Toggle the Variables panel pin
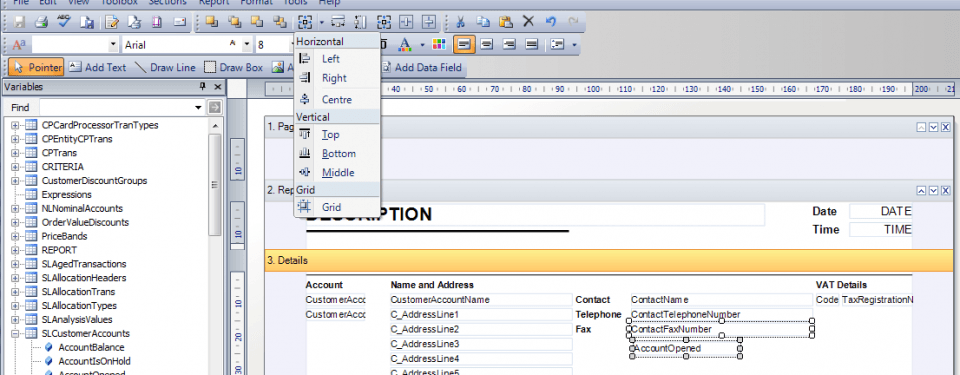Image resolution: width=960 pixels, height=375 pixels. pos(203,87)
